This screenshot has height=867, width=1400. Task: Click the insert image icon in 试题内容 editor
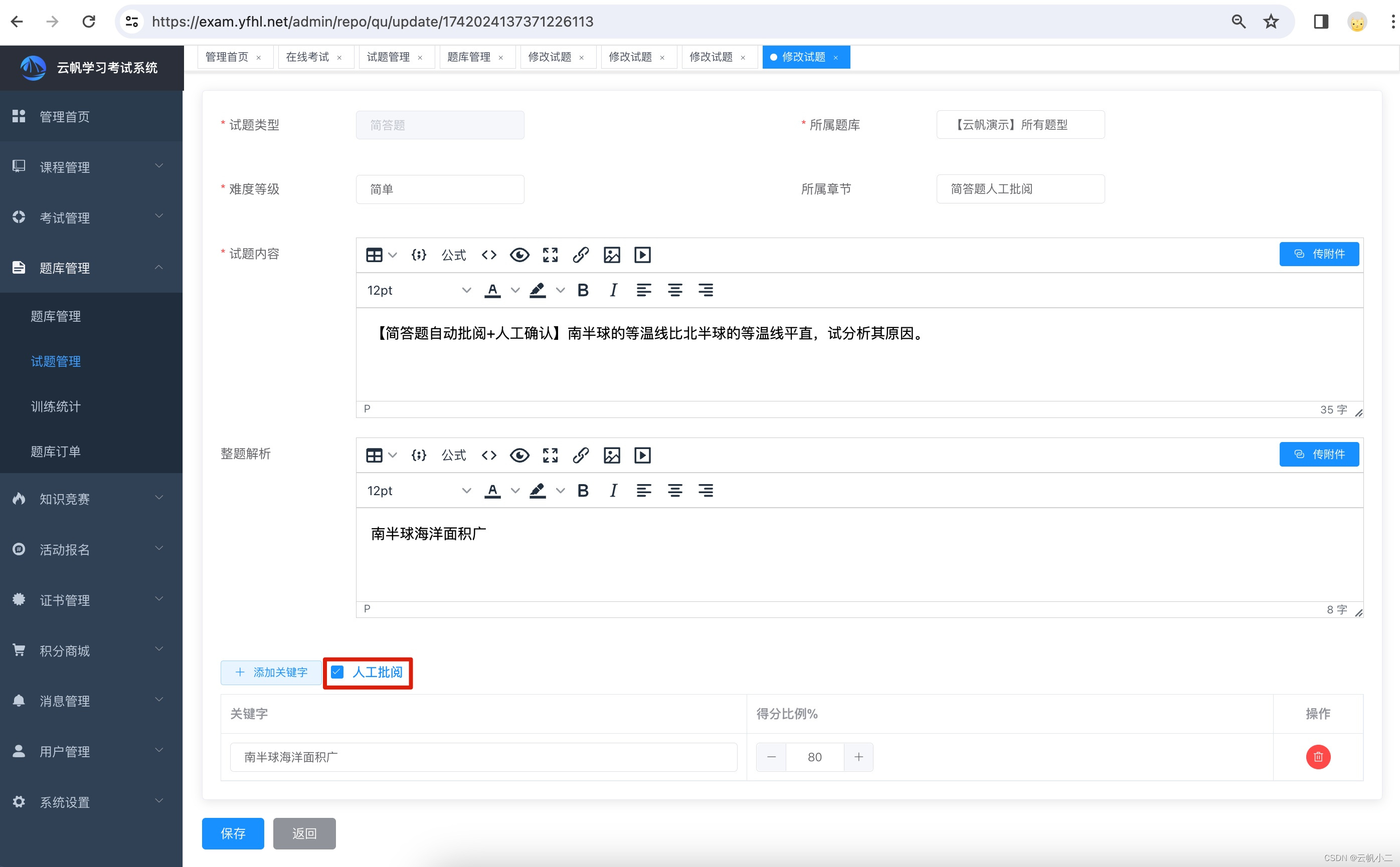[x=612, y=255]
